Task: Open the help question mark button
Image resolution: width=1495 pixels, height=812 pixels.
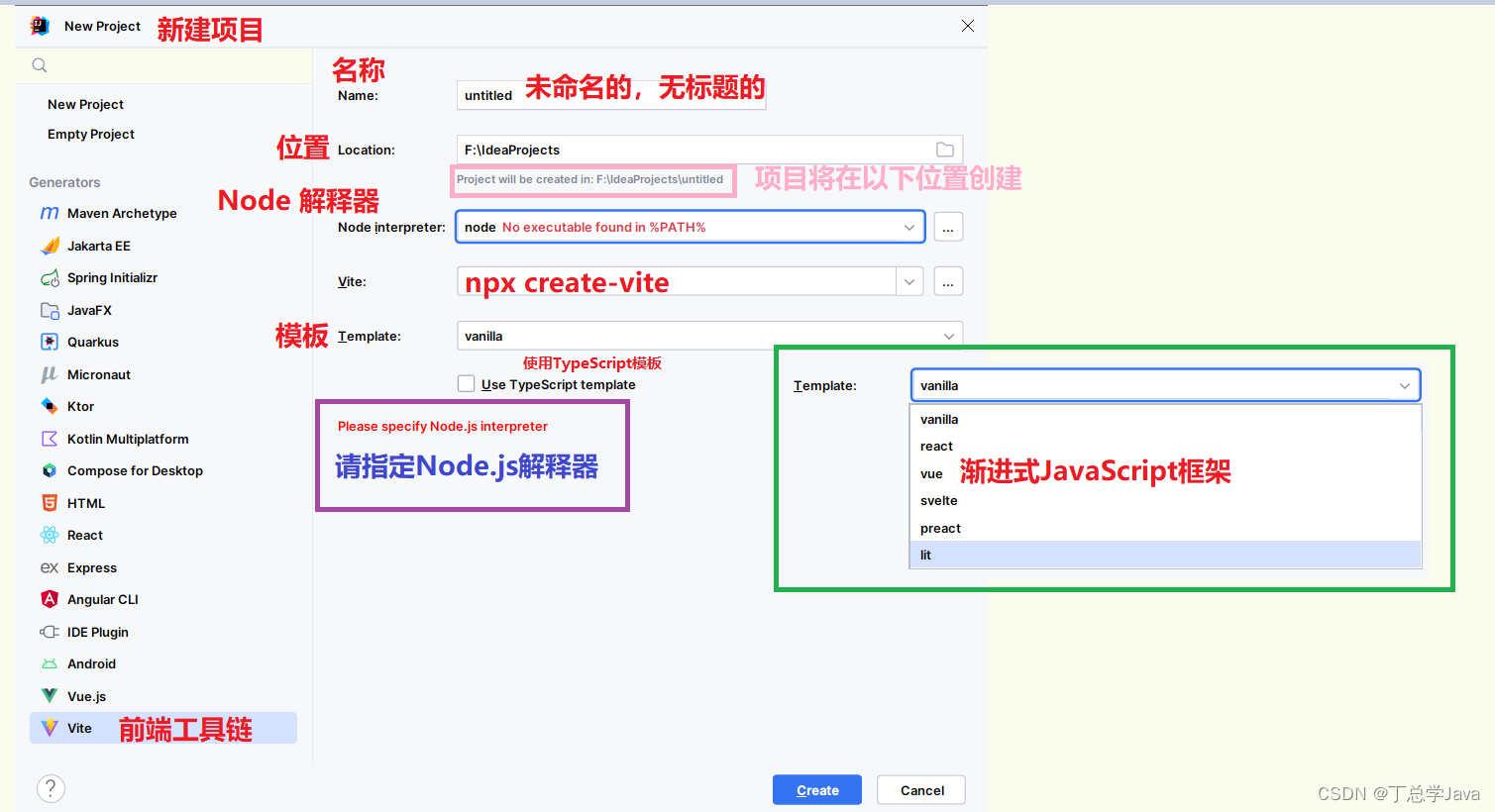Action: tap(51, 788)
